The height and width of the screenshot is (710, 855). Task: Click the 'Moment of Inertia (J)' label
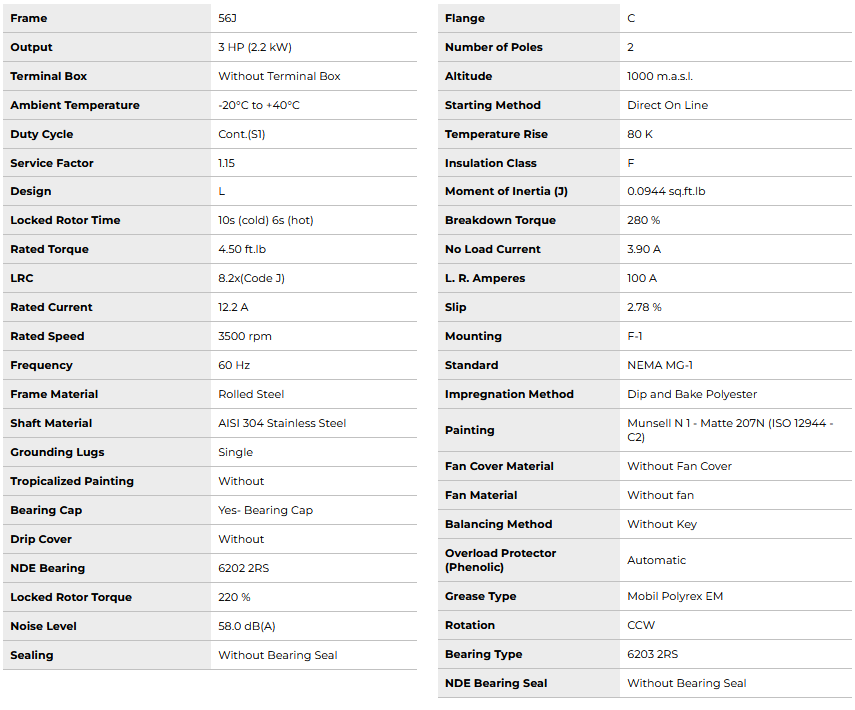[x=506, y=191]
